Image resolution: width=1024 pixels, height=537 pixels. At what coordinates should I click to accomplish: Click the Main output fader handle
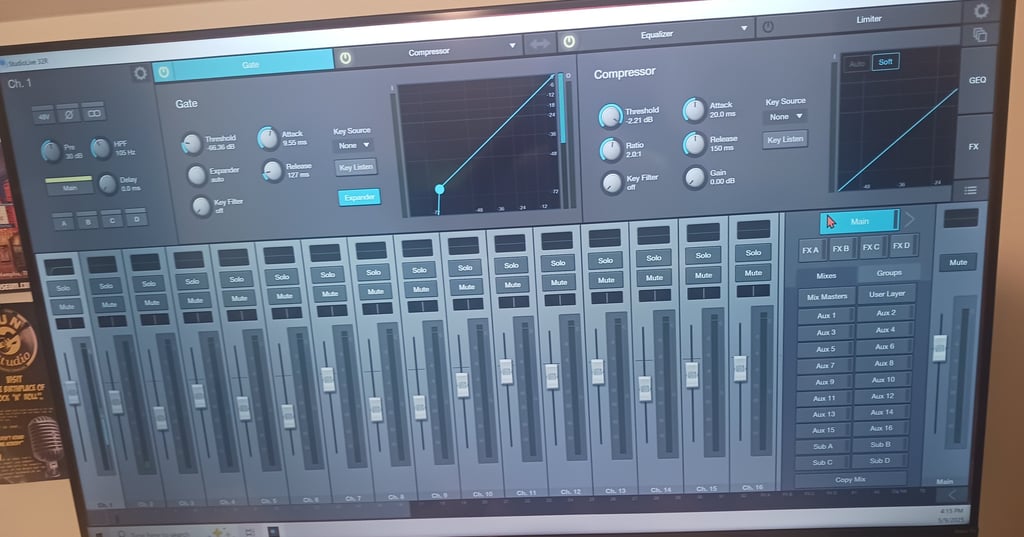(x=940, y=348)
